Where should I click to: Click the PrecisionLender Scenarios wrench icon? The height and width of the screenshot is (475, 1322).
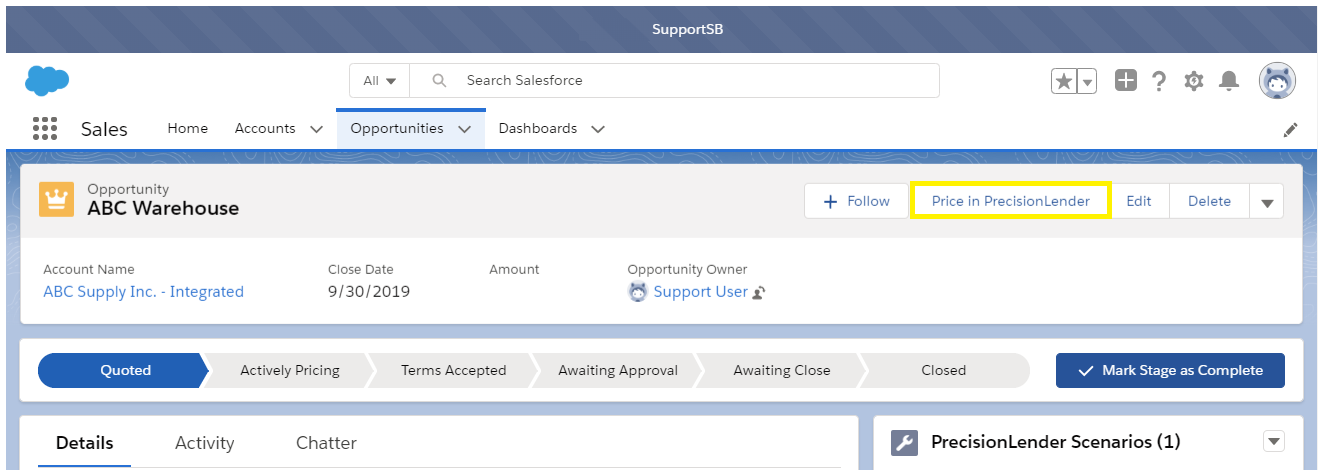(x=904, y=442)
